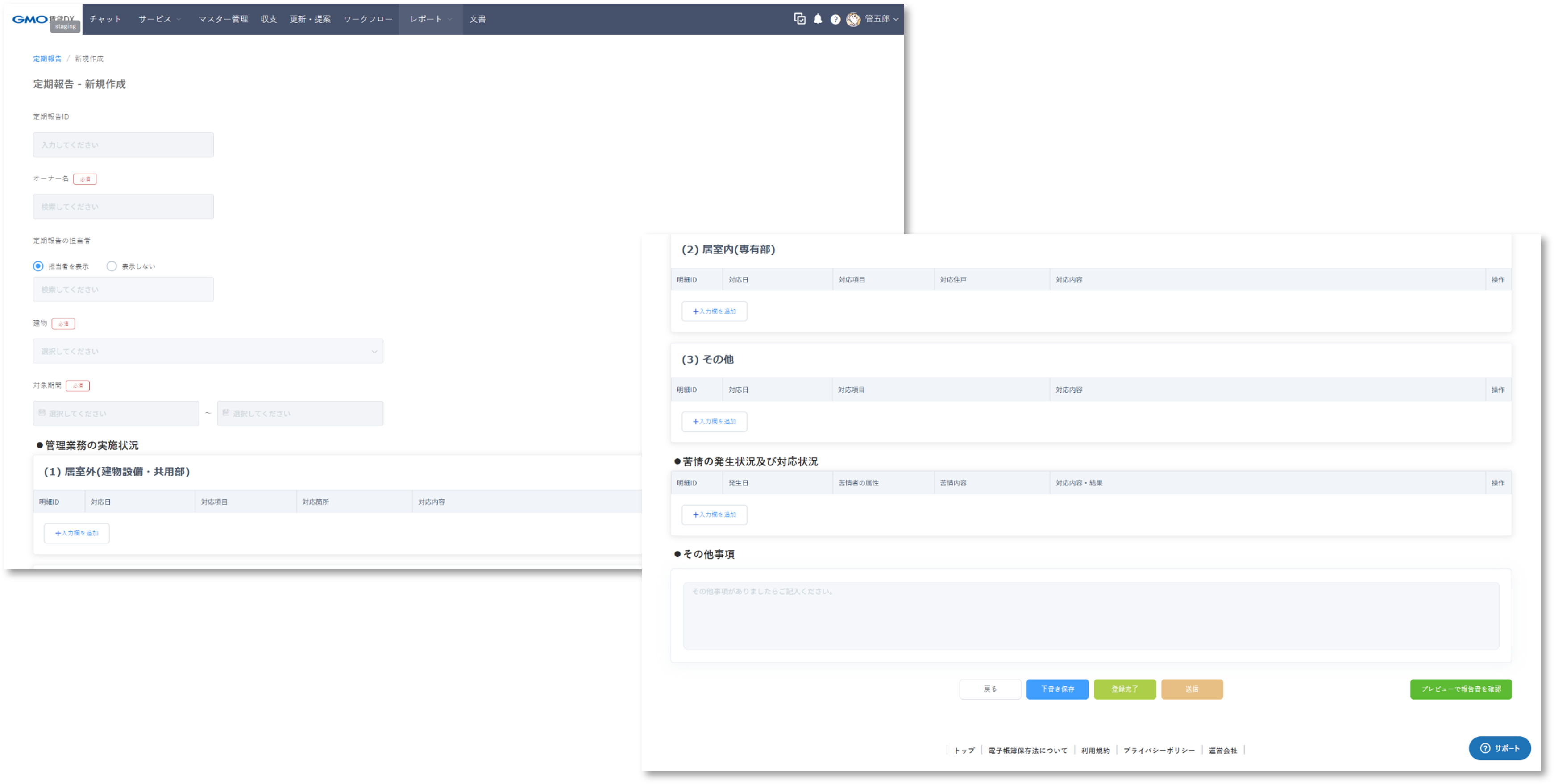The height and width of the screenshot is (784, 1554).
Task: Go to マスター管理 menu item
Action: [x=223, y=19]
